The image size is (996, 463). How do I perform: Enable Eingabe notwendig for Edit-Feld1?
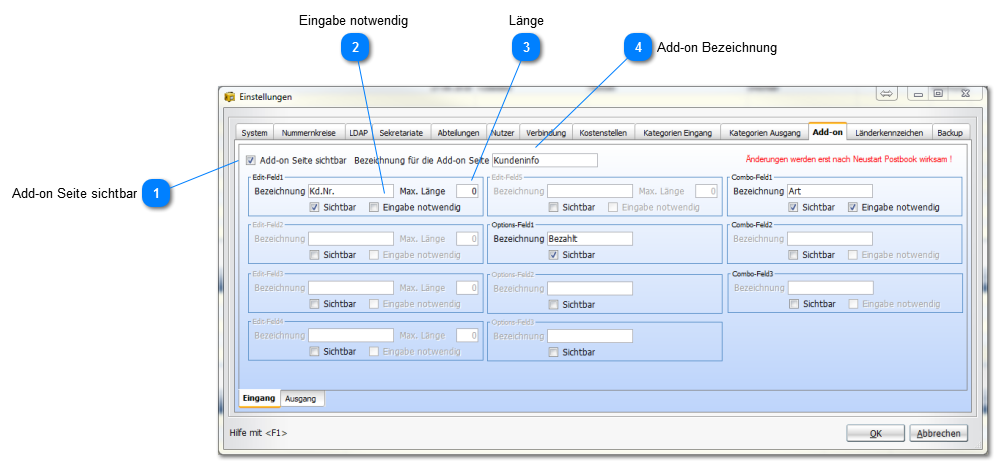(x=374, y=208)
